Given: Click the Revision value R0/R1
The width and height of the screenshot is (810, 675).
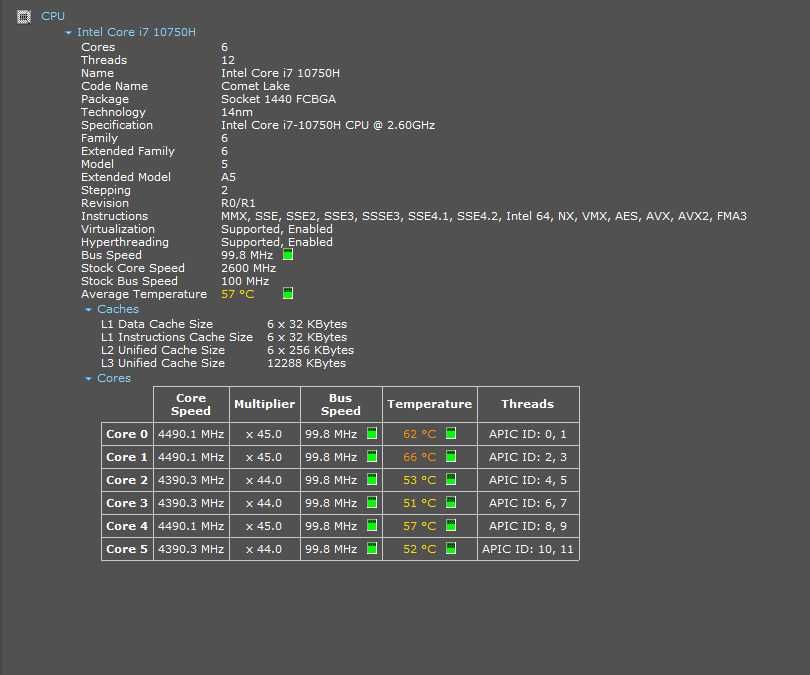Looking at the screenshot, I should pos(238,203).
